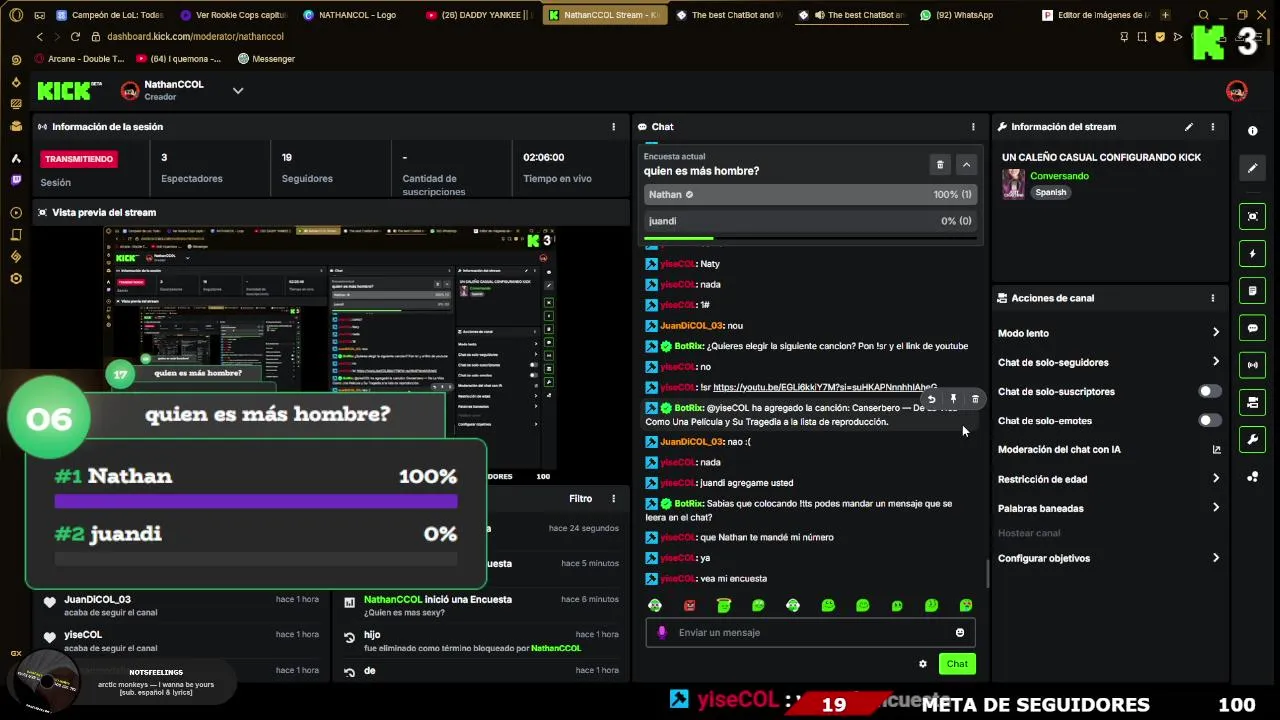Switch to WhatsApp browser tab

pyautogui.click(x=957, y=15)
